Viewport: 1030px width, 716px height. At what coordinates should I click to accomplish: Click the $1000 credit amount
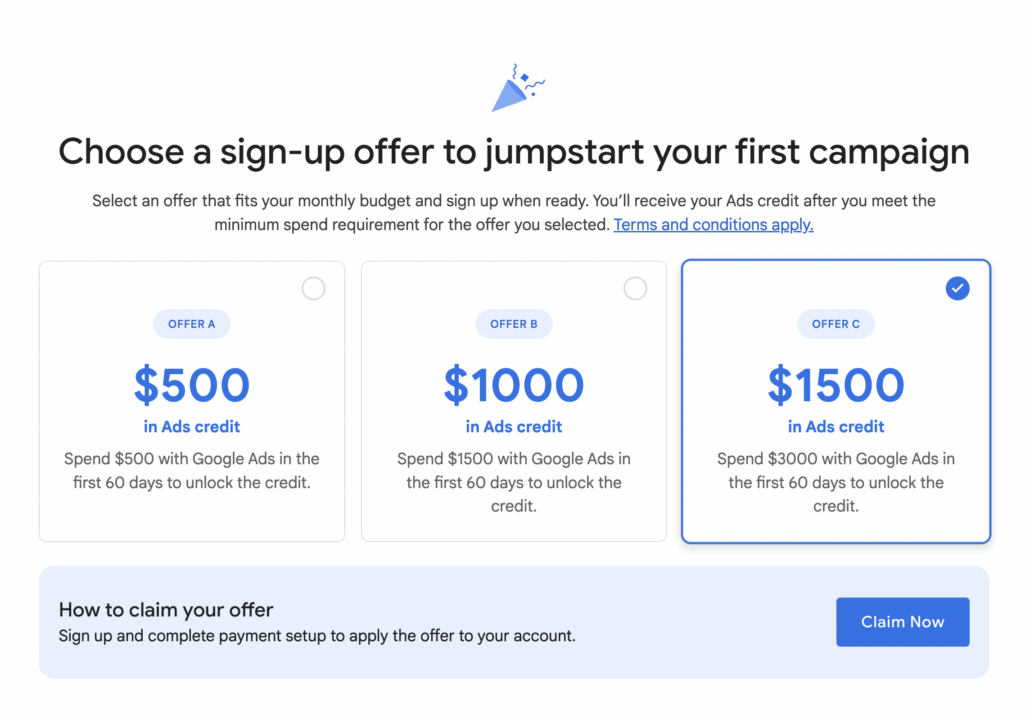514,385
